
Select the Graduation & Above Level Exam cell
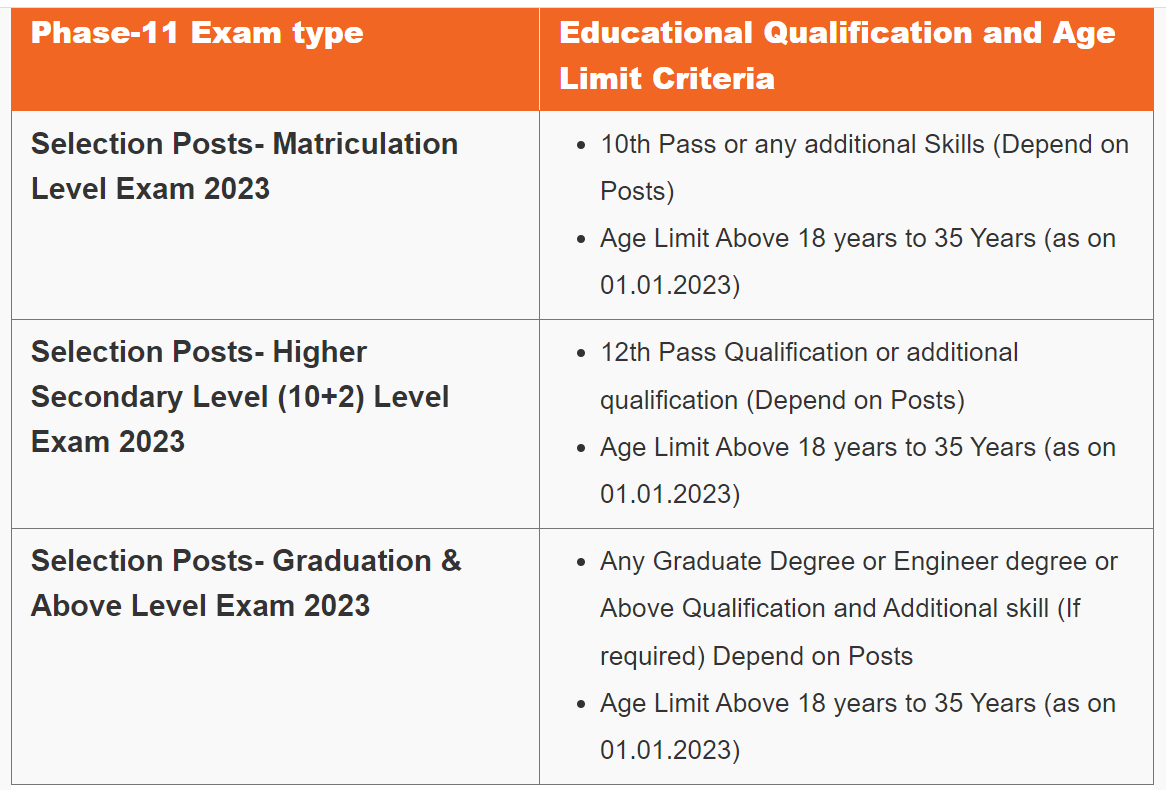click(x=246, y=583)
